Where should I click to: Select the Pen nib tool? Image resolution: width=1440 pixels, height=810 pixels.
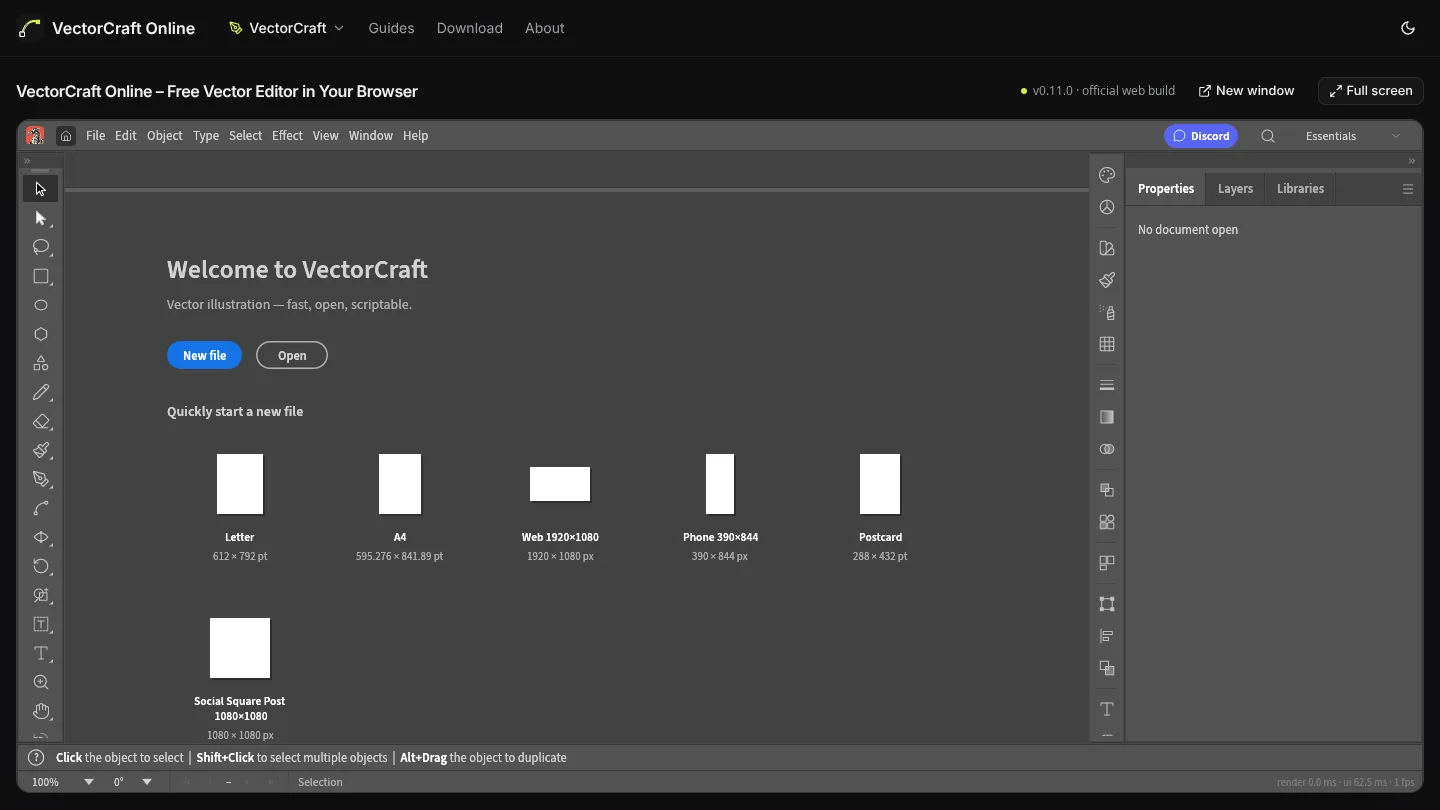tap(41, 479)
